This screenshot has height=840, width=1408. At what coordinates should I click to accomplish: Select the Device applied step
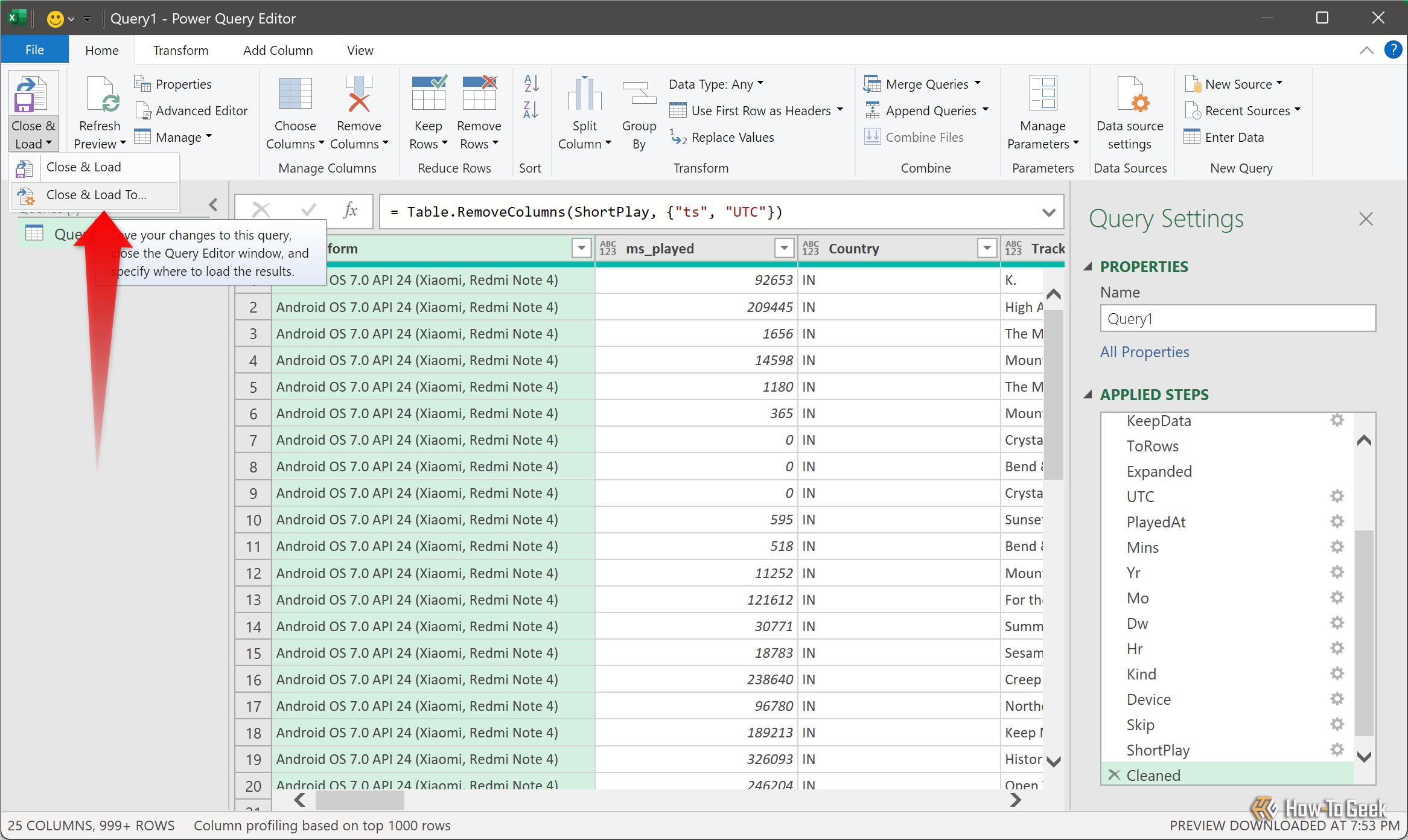click(x=1148, y=699)
